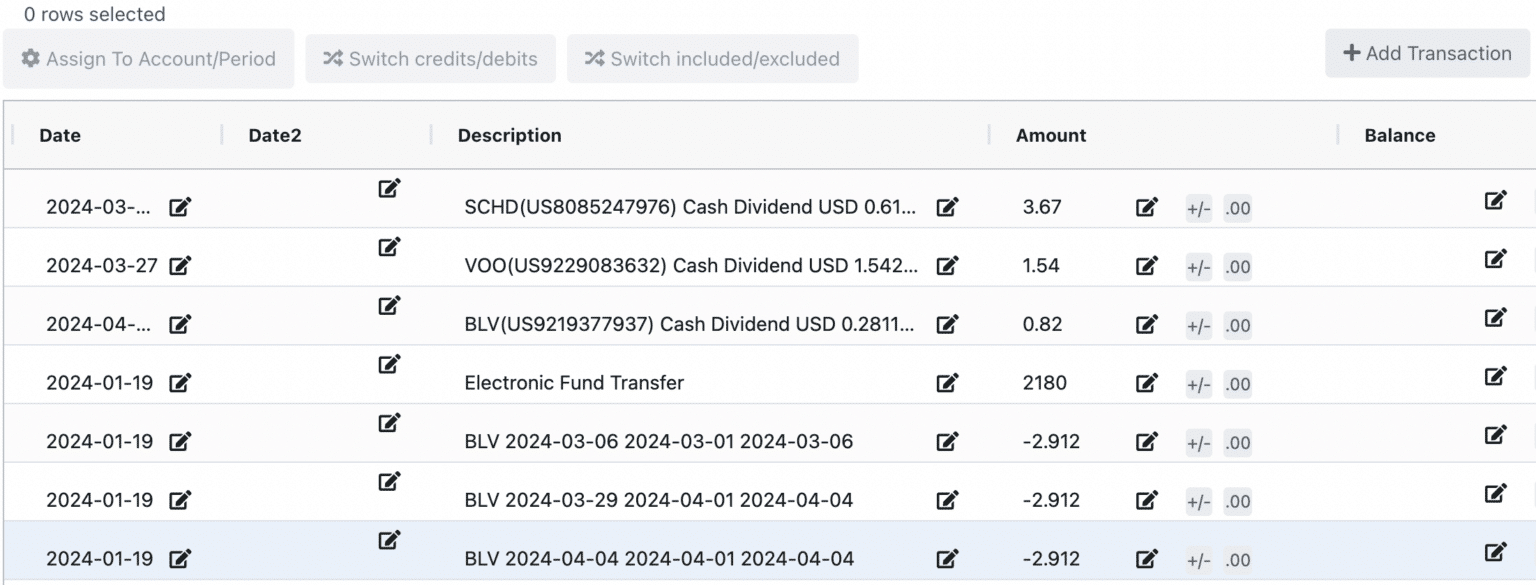Image resolution: width=1536 pixels, height=585 pixels.
Task: Open Assign To Account/Period
Action: coord(148,58)
